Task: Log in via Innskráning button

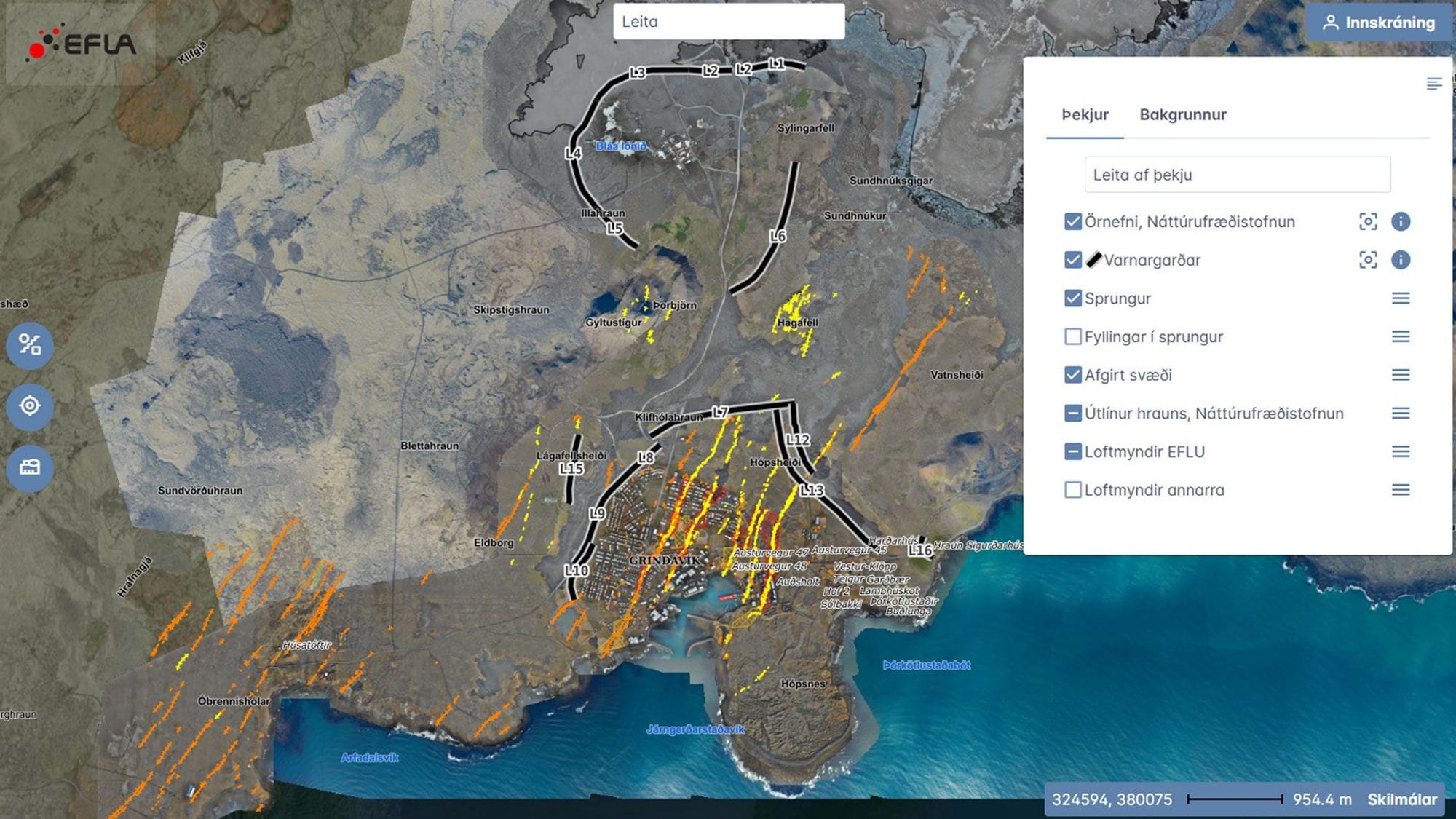Action: click(x=1379, y=23)
